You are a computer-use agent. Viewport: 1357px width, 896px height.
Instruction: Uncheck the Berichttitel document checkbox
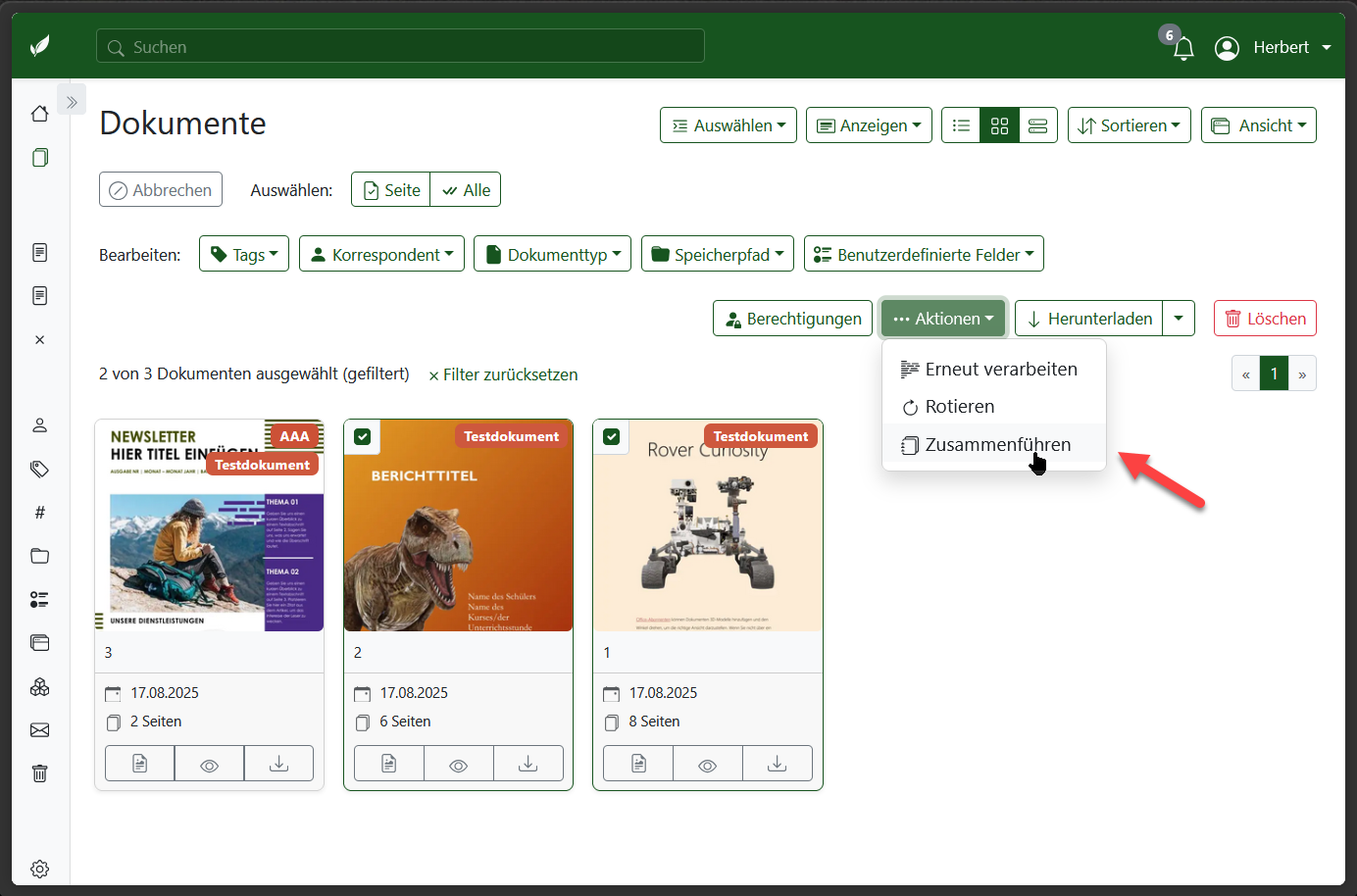point(363,437)
